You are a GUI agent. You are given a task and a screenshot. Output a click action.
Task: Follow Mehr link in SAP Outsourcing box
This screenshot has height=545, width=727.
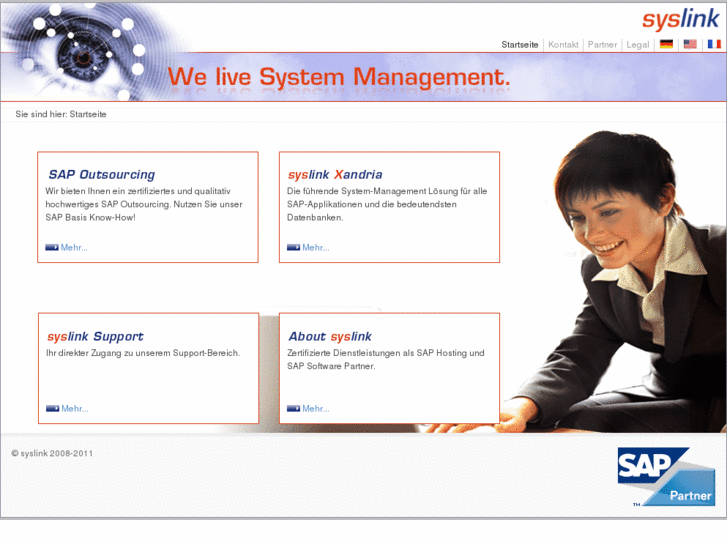coord(74,248)
